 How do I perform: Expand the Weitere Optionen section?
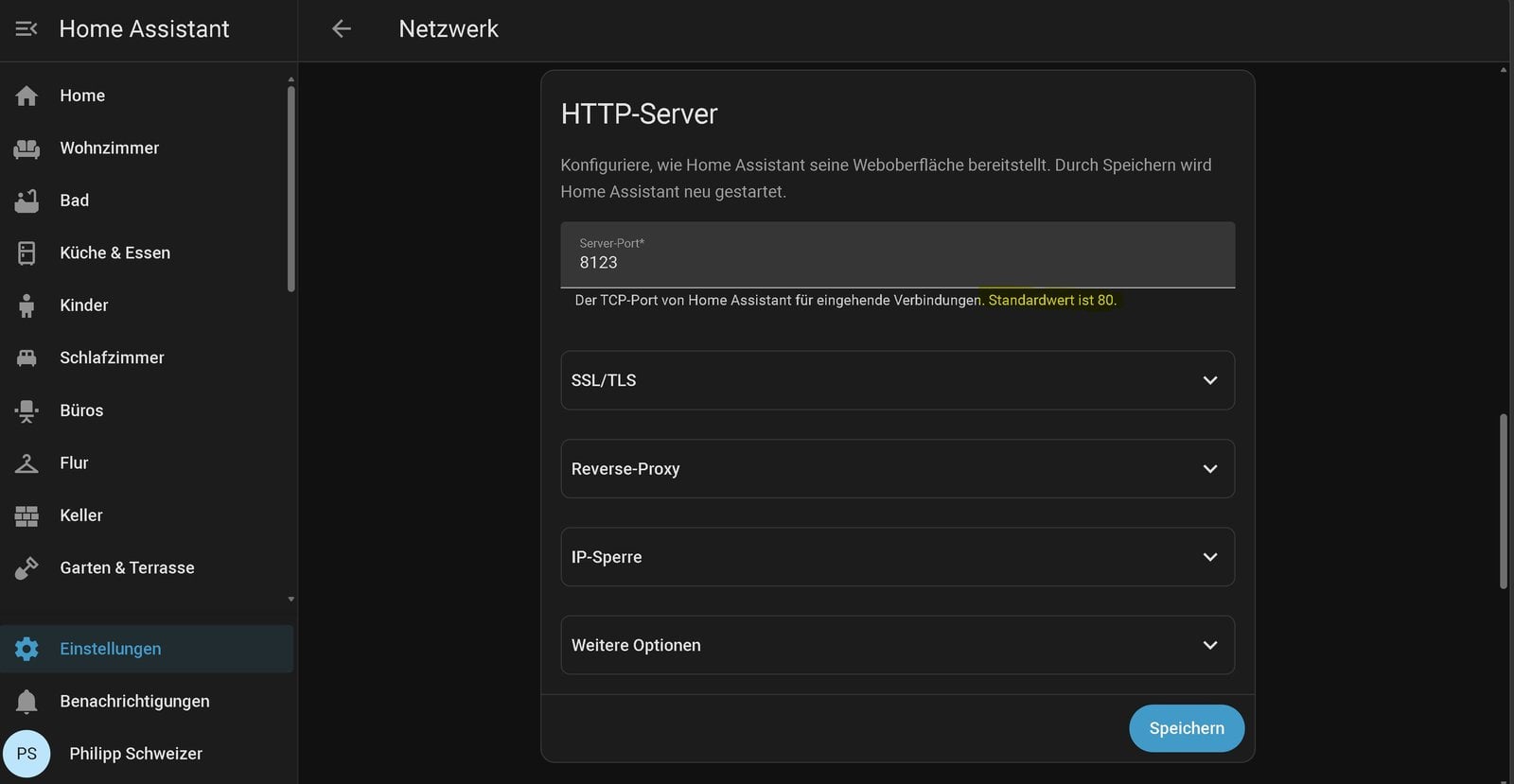pyautogui.click(x=897, y=645)
